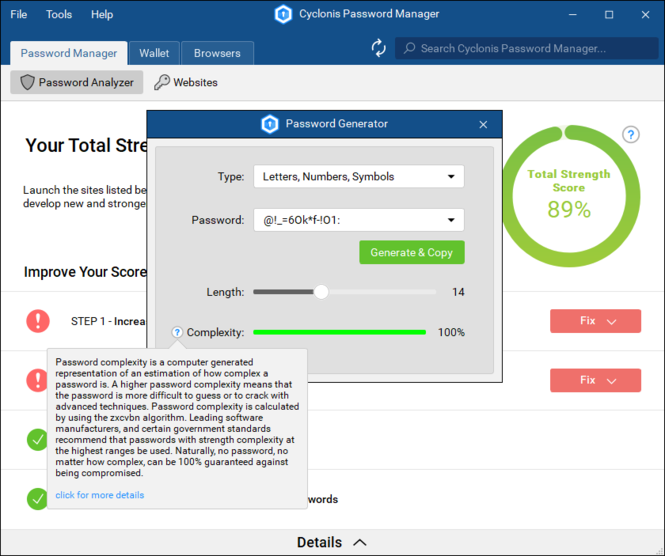Click the Search Cyclonis Password Manager field
The image size is (665, 556).
526,48
